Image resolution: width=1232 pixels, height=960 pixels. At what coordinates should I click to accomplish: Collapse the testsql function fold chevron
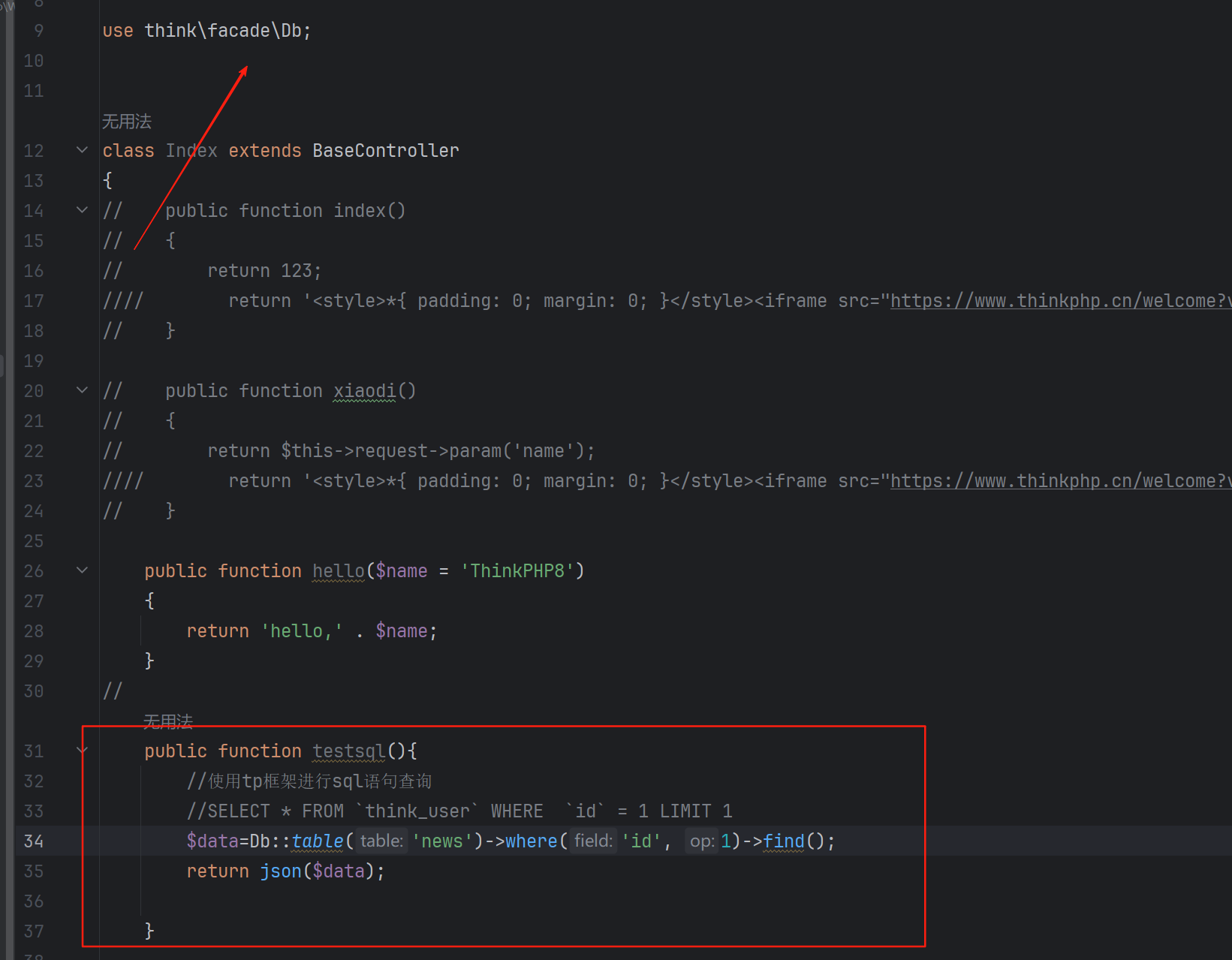pos(82,751)
